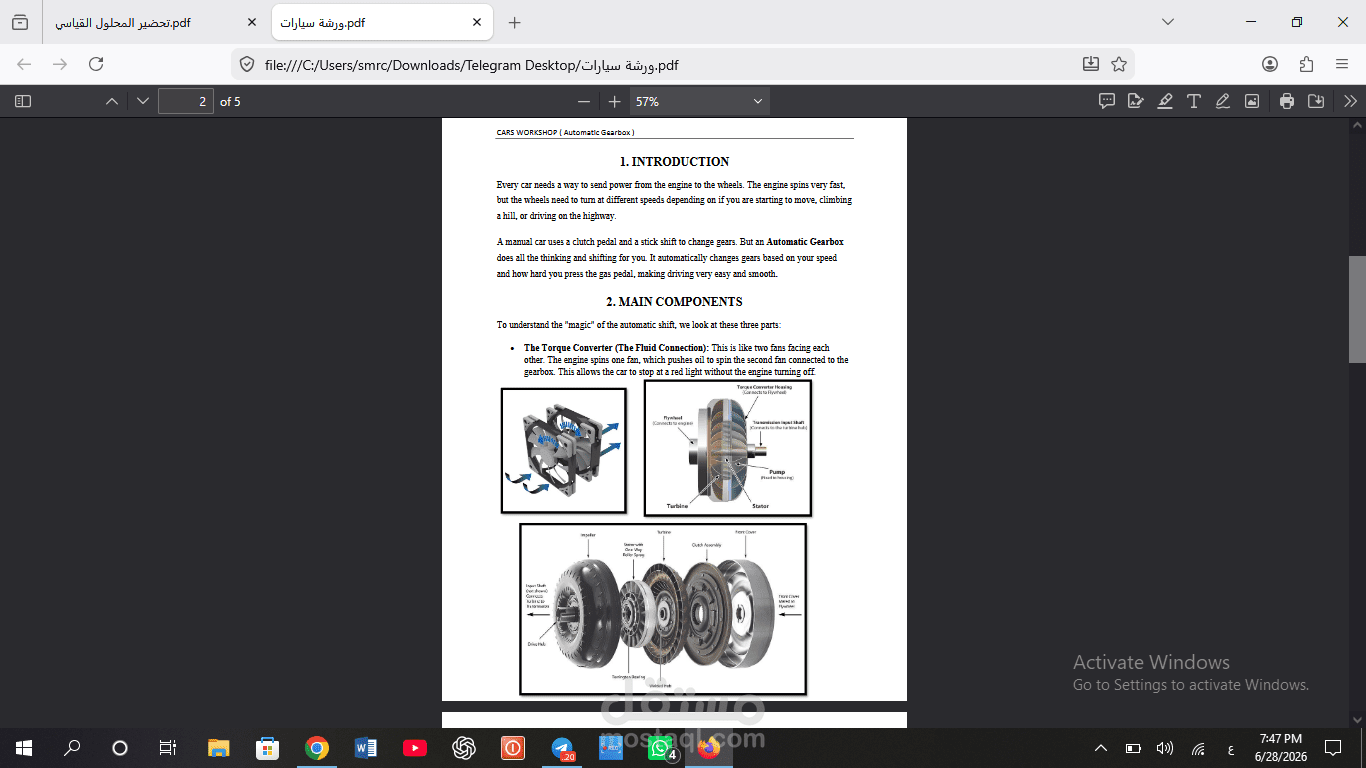Reload the current page

click(x=96, y=64)
